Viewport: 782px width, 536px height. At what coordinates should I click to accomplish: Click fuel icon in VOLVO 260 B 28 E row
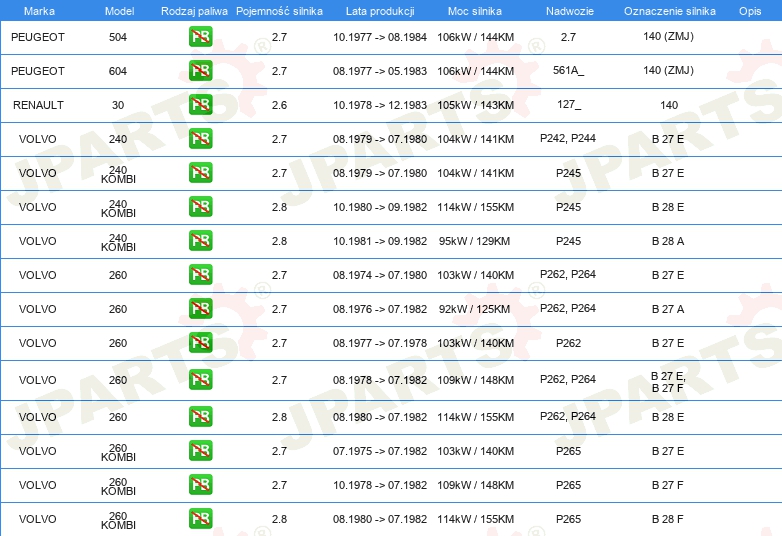pos(200,416)
